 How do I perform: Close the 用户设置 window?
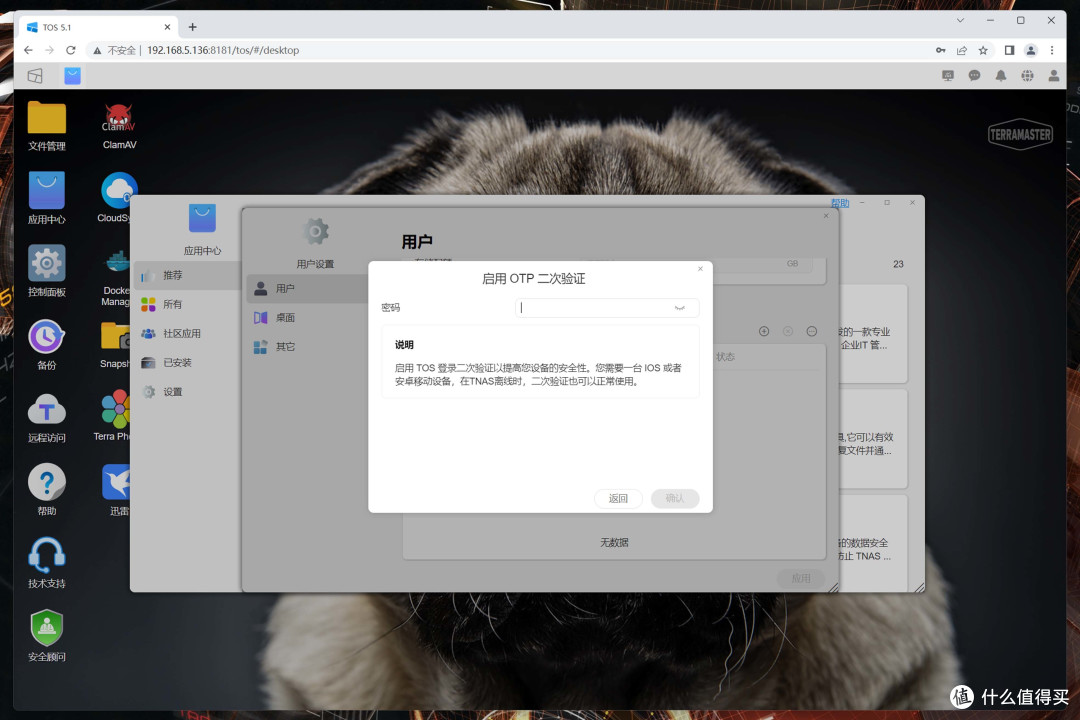(826, 216)
